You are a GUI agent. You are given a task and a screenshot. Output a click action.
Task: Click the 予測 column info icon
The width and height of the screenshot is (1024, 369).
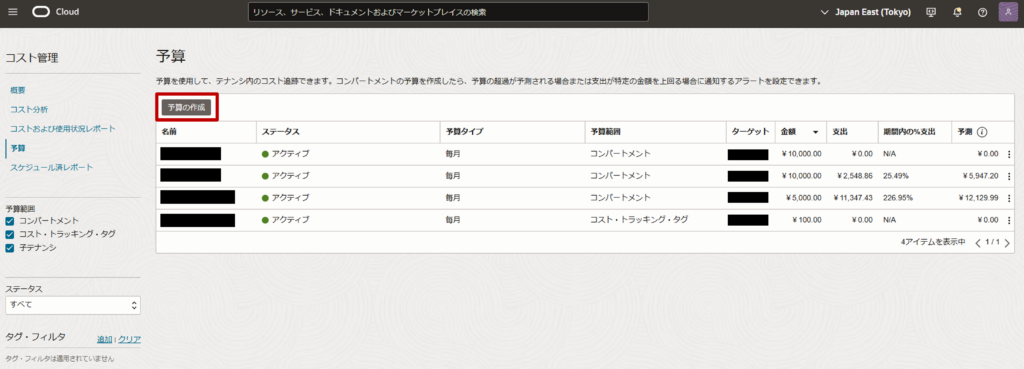[982, 132]
